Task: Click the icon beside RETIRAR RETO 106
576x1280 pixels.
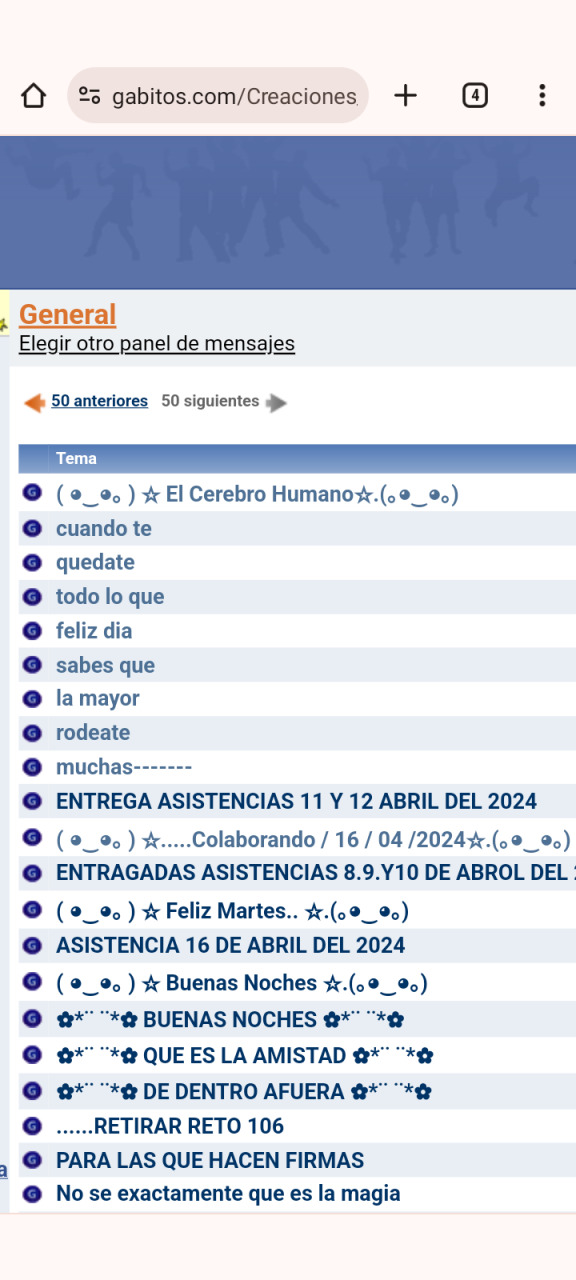Action: pyautogui.click(x=32, y=1126)
